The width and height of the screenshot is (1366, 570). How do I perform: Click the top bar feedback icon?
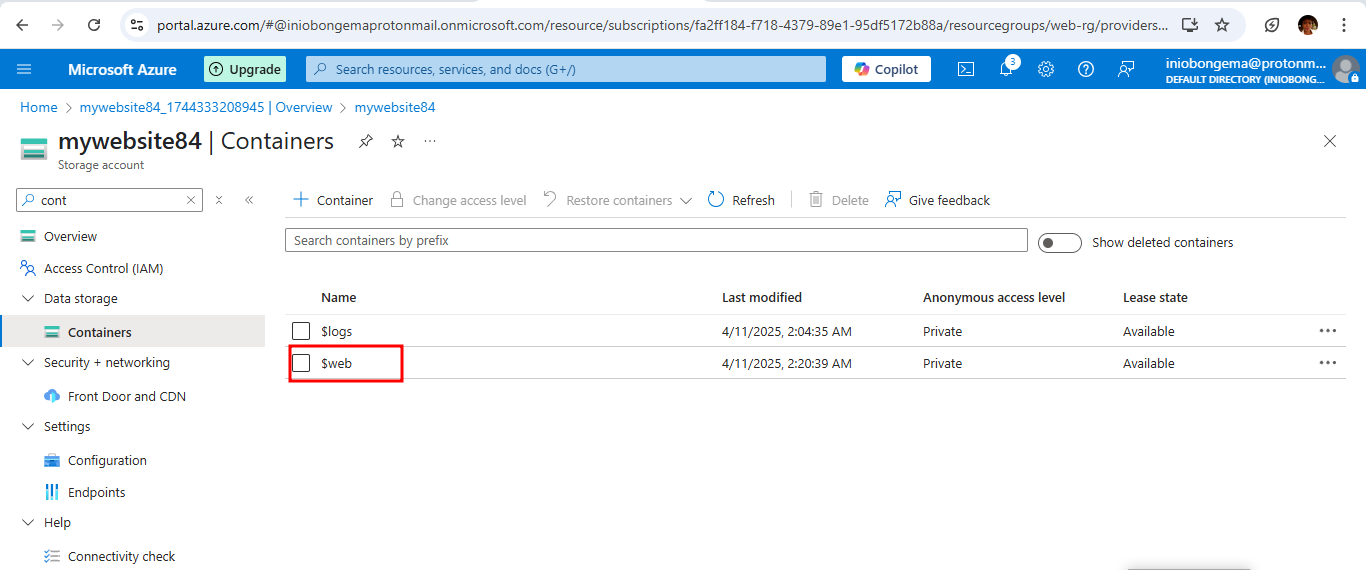tap(1126, 69)
